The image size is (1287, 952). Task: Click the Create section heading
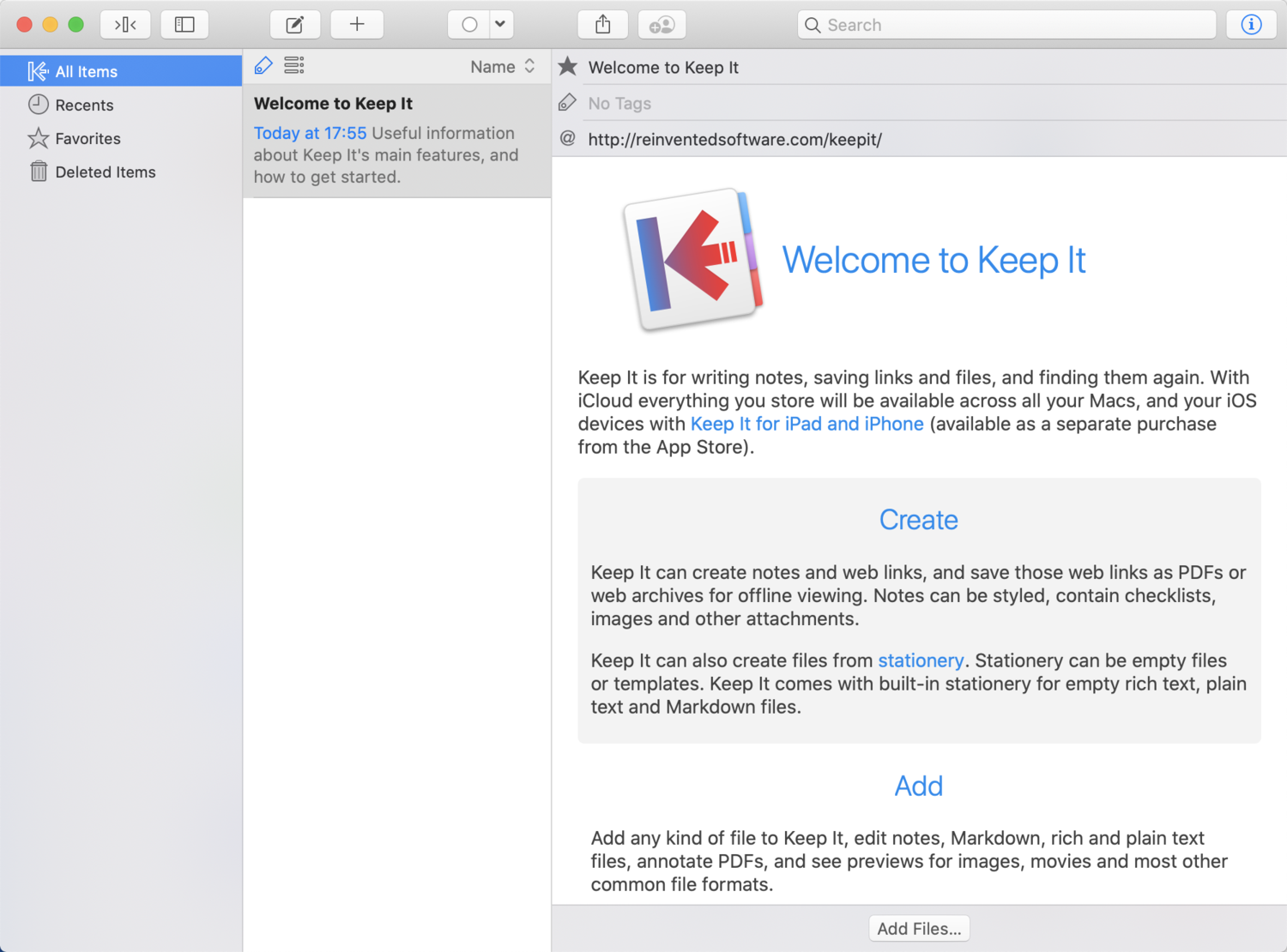(919, 520)
